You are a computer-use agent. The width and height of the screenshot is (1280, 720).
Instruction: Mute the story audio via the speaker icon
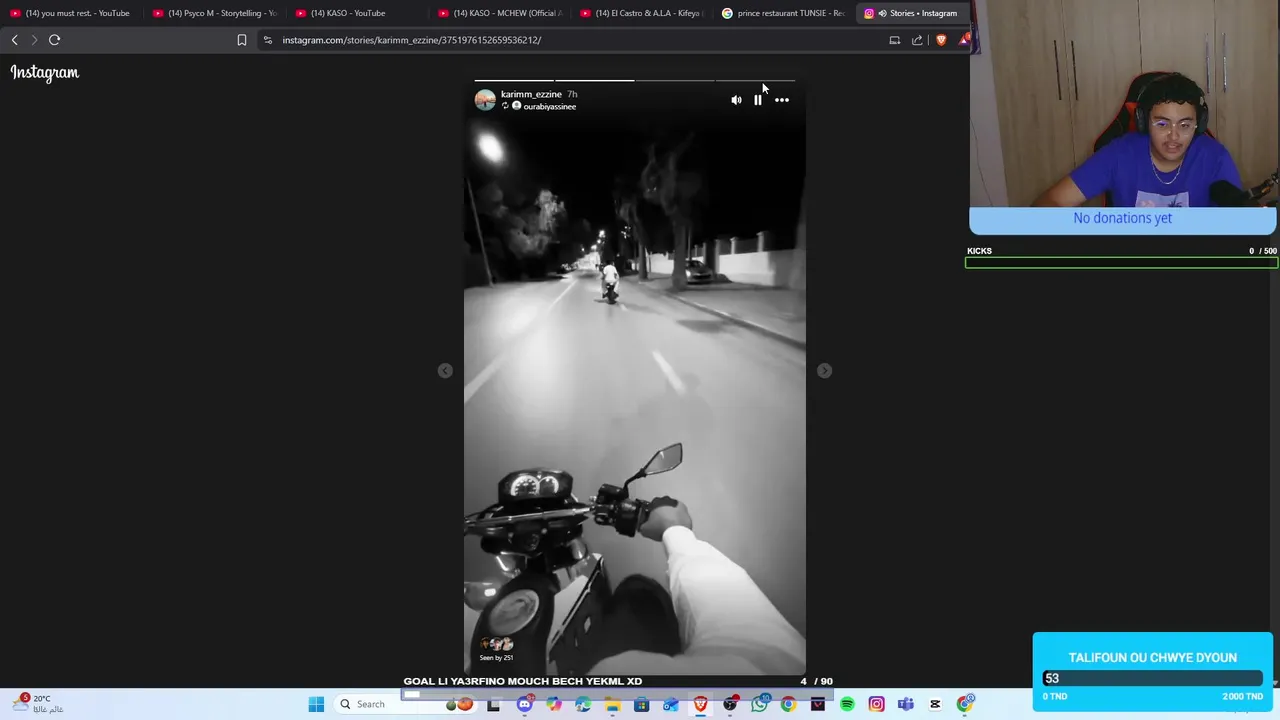(736, 100)
